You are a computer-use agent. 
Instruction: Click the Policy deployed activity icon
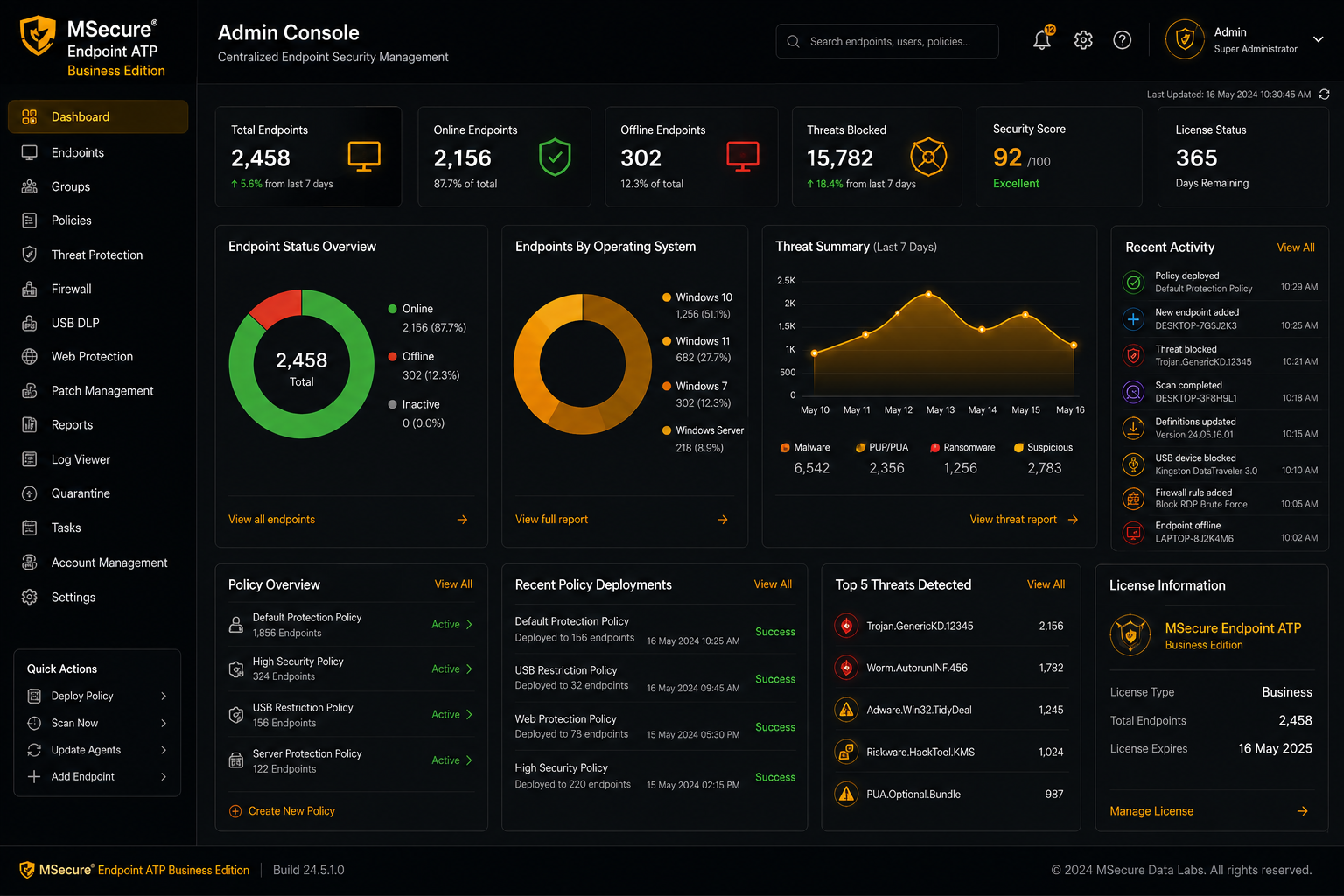(x=1133, y=283)
